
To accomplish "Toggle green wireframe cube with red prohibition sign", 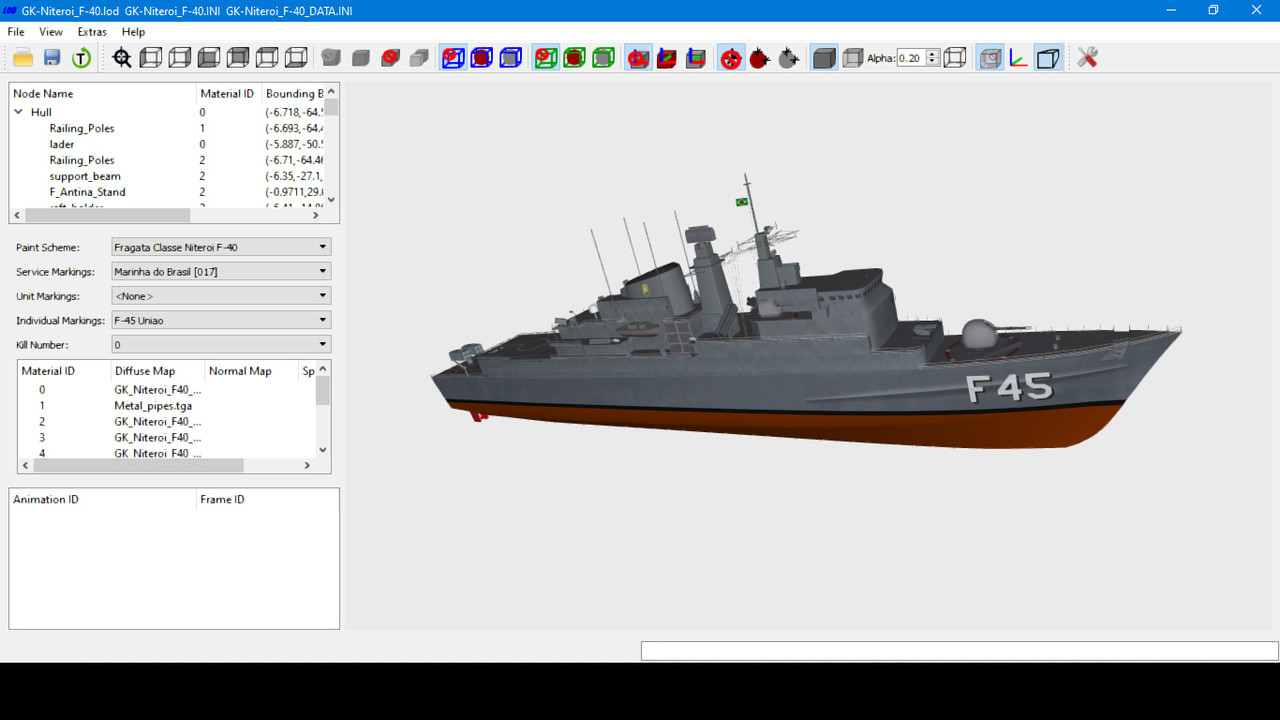I will 545,58.
